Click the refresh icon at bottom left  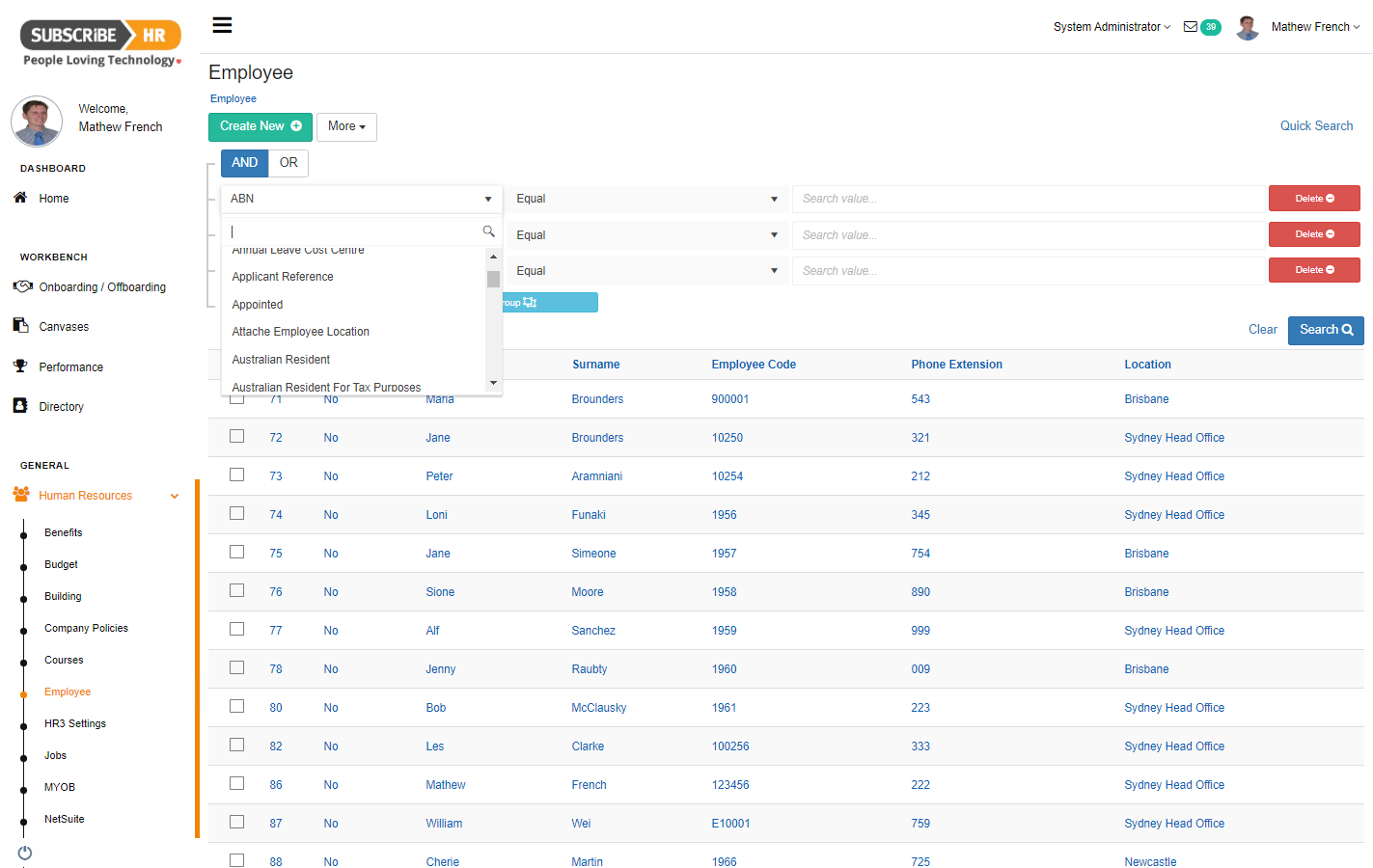(x=24, y=853)
